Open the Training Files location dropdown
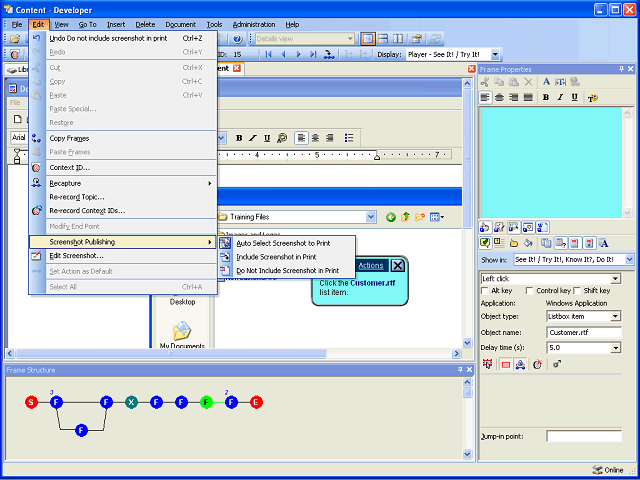The height and width of the screenshot is (480, 640). pyautogui.click(x=371, y=217)
